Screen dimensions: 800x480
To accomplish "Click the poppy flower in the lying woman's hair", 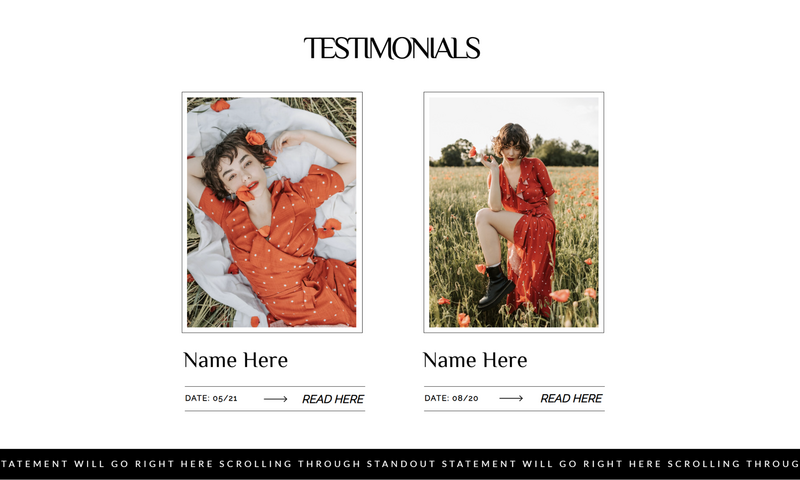I will coord(255,138).
